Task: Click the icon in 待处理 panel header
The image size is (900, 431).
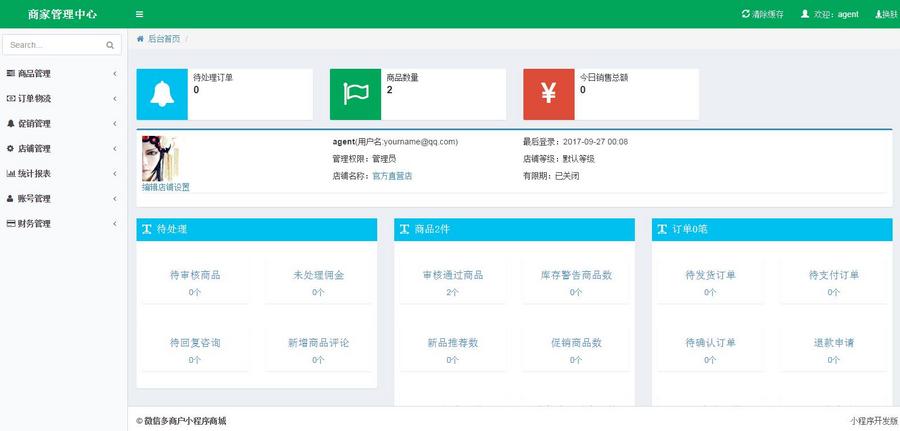Action: [147, 230]
